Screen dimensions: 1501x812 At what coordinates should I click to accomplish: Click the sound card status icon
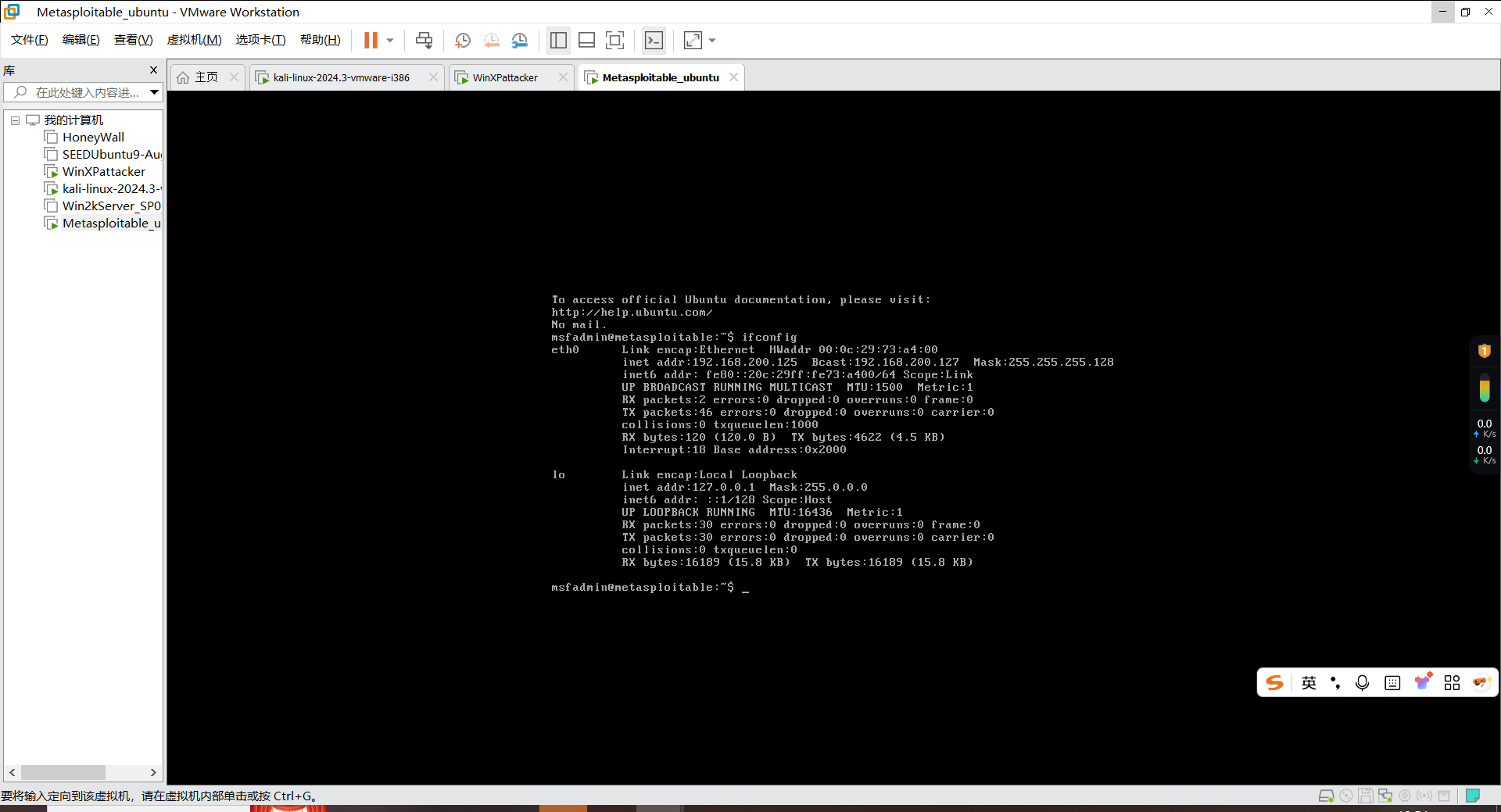1424,796
